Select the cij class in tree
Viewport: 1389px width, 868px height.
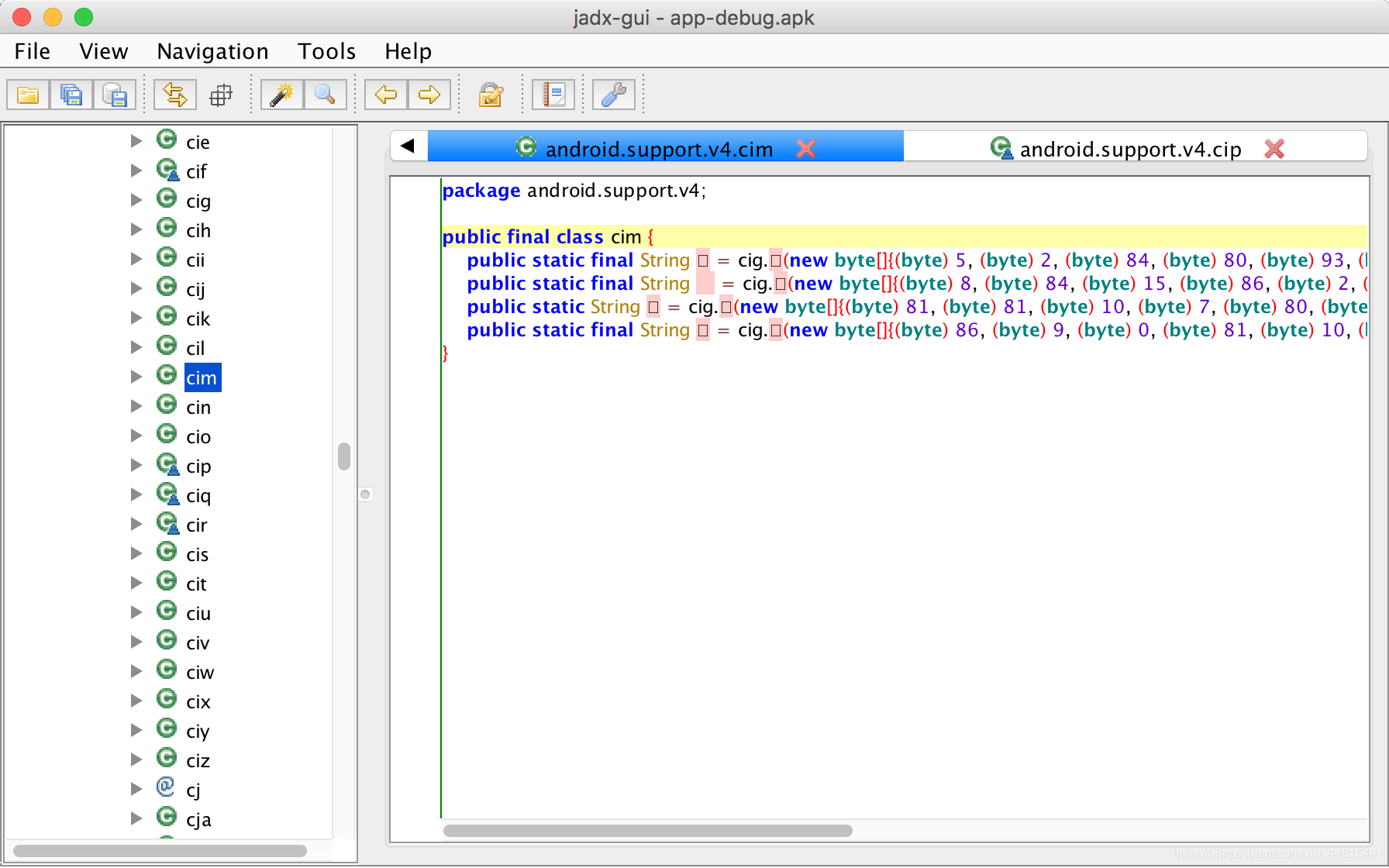[195, 289]
